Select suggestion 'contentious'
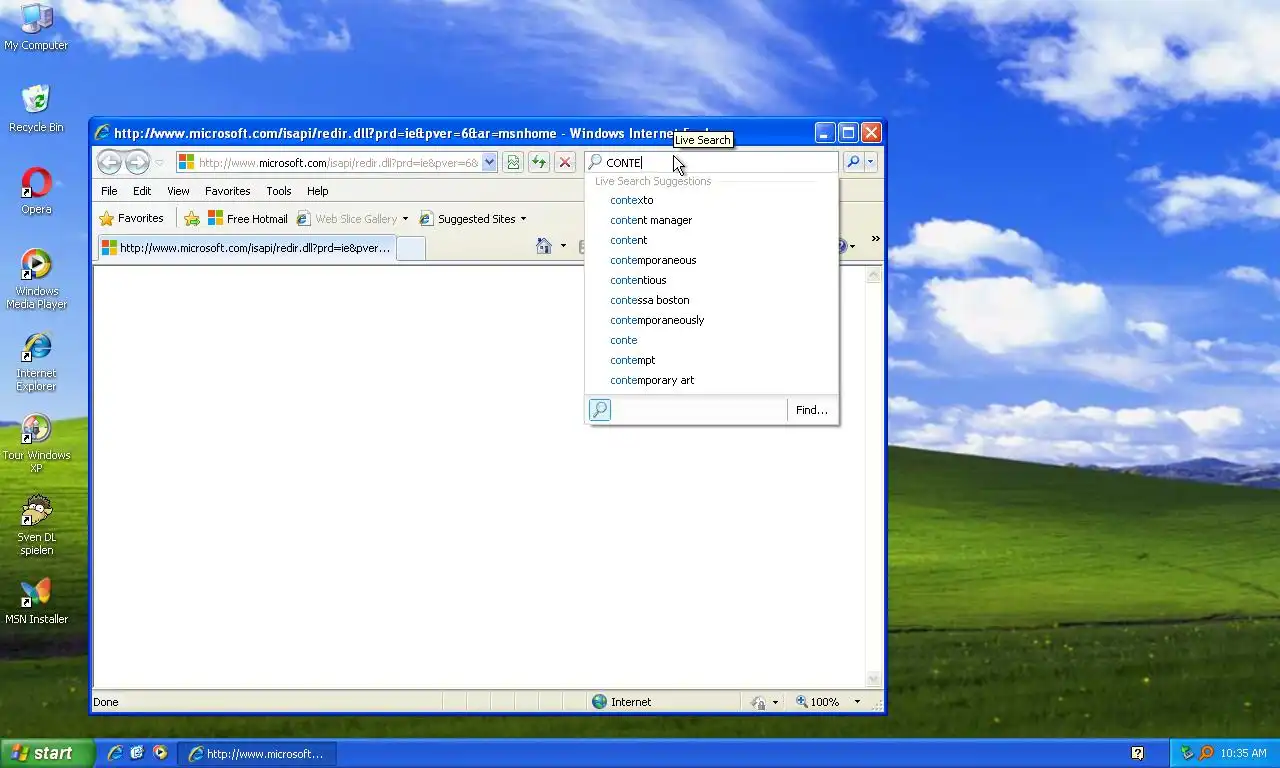The width and height of the screenshot is (1280, 768). tap(712, 280)
